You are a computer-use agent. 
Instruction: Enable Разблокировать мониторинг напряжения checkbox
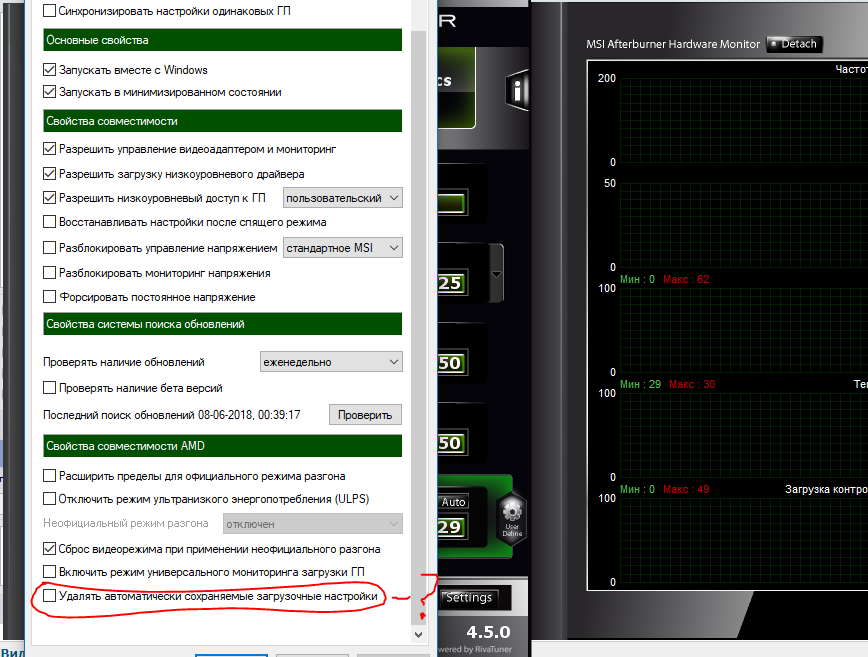(49, 272)
